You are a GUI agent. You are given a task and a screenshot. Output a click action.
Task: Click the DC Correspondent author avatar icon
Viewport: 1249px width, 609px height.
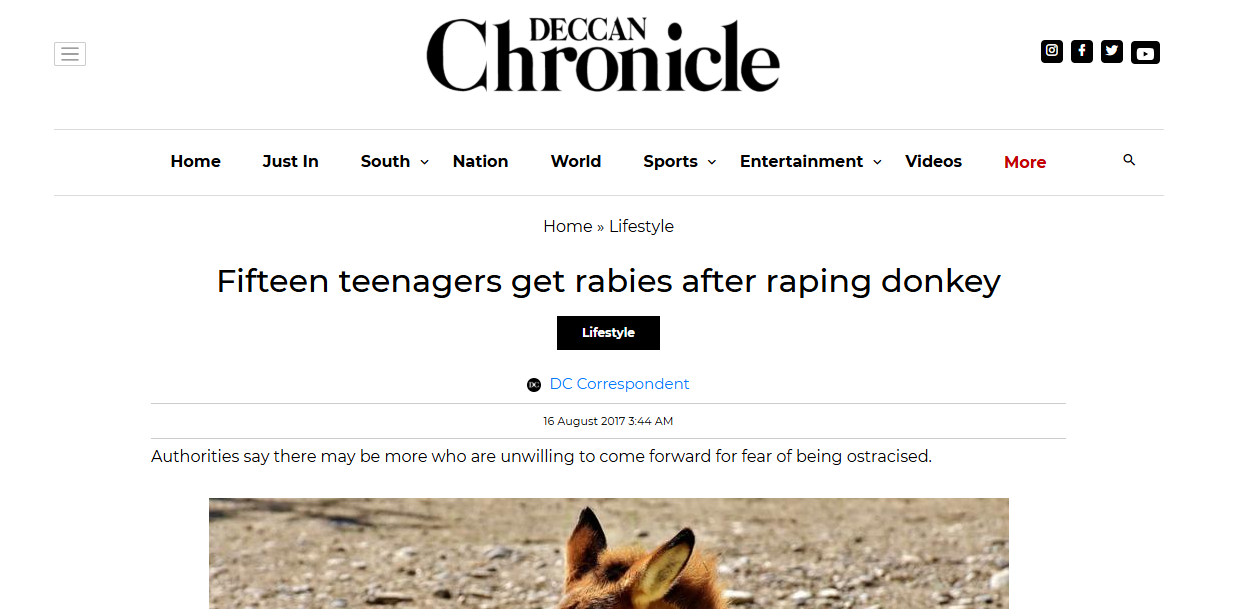point(534,385)
